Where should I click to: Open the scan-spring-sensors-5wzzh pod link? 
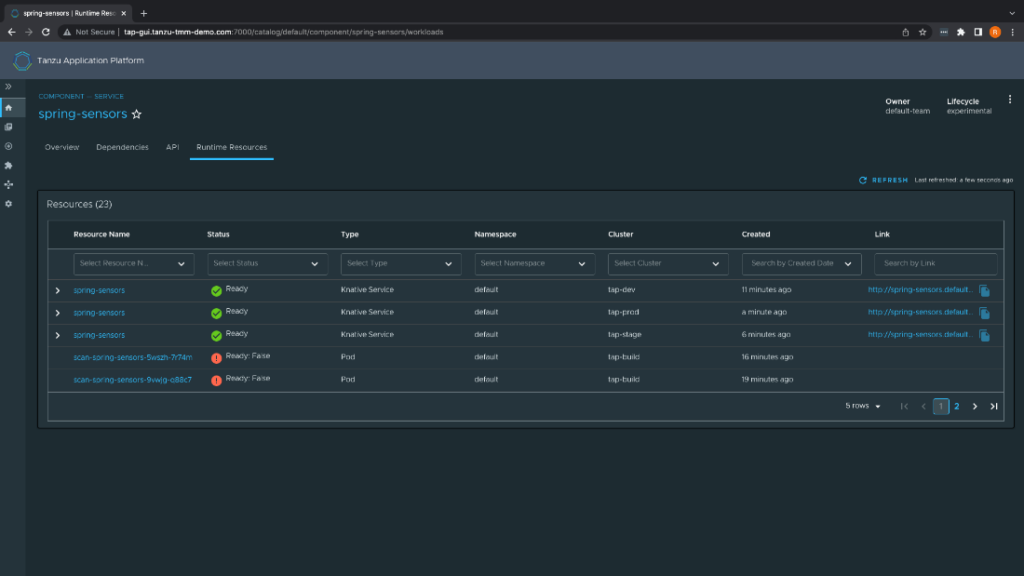click(x=132, y=357)
